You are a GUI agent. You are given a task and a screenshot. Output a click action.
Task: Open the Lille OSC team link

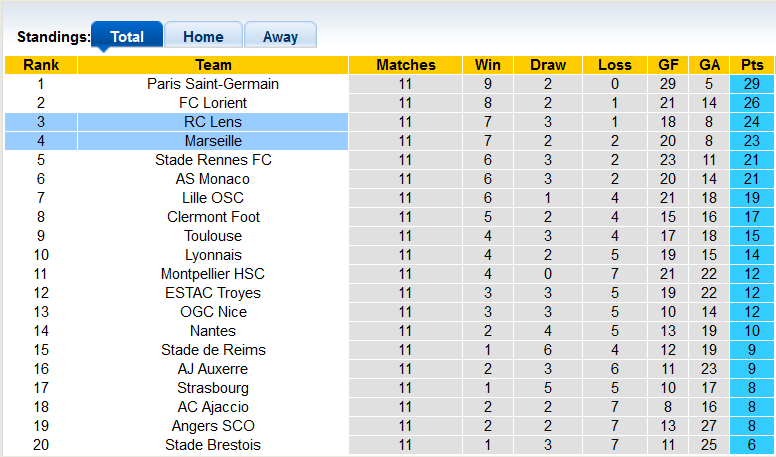tap(213, 198)
